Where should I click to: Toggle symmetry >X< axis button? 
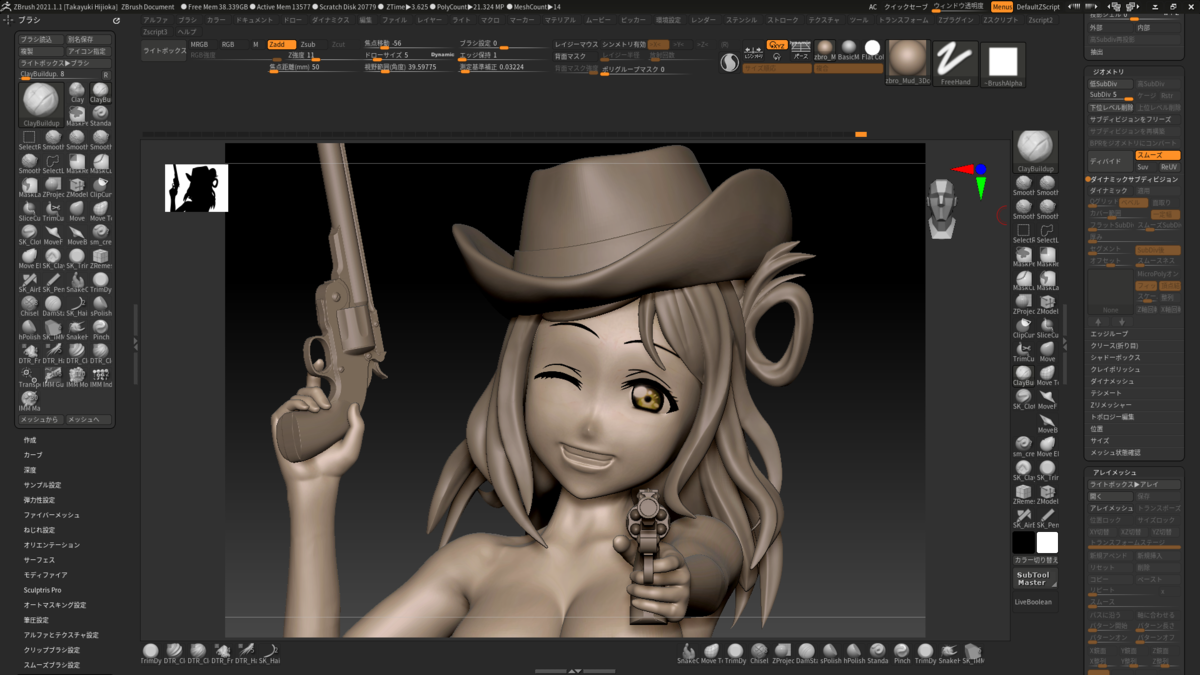[x=658, y=44]
